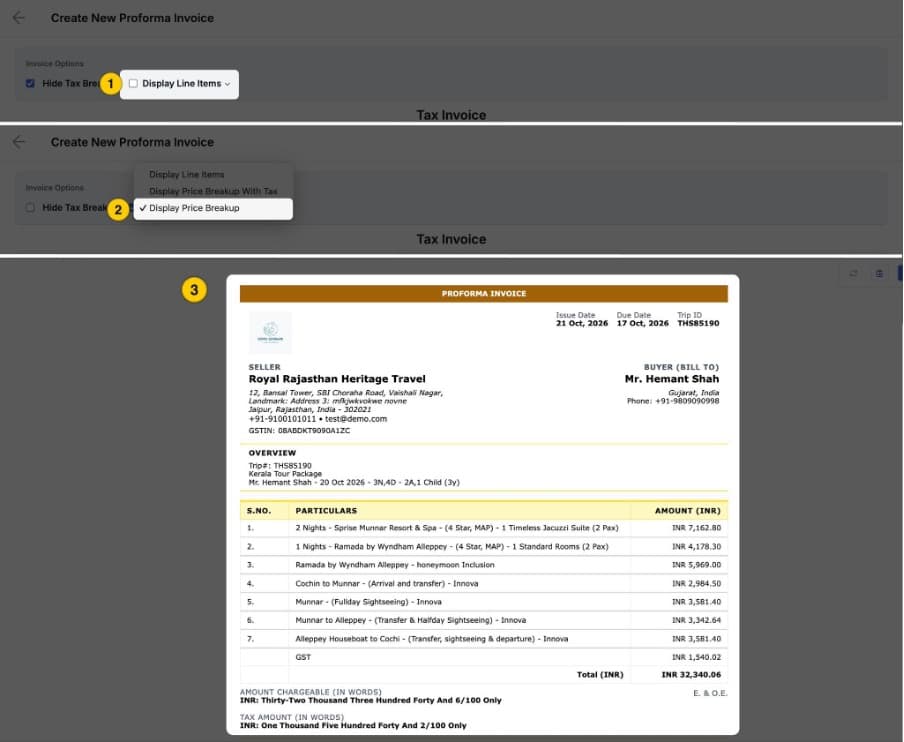Choose Display Line Items in the open menu

[x=186, y=174]
